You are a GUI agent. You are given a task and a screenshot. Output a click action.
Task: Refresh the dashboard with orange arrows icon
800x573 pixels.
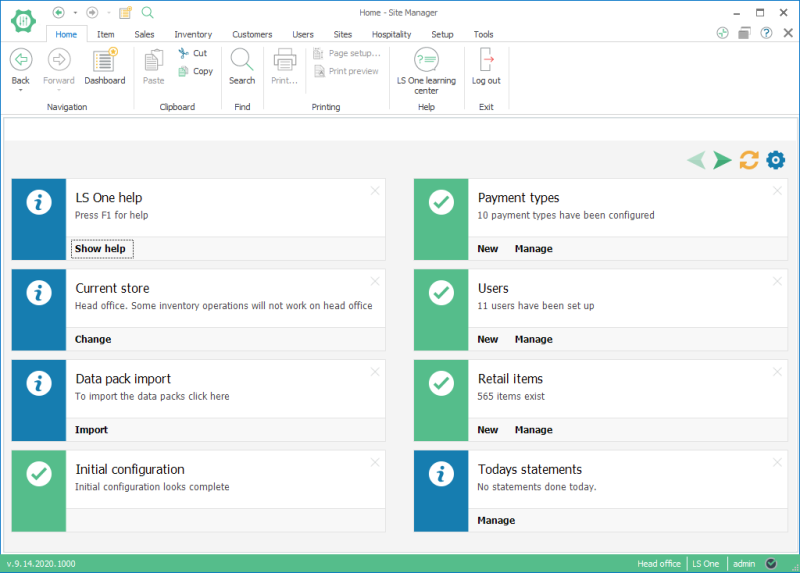(749, 160)
